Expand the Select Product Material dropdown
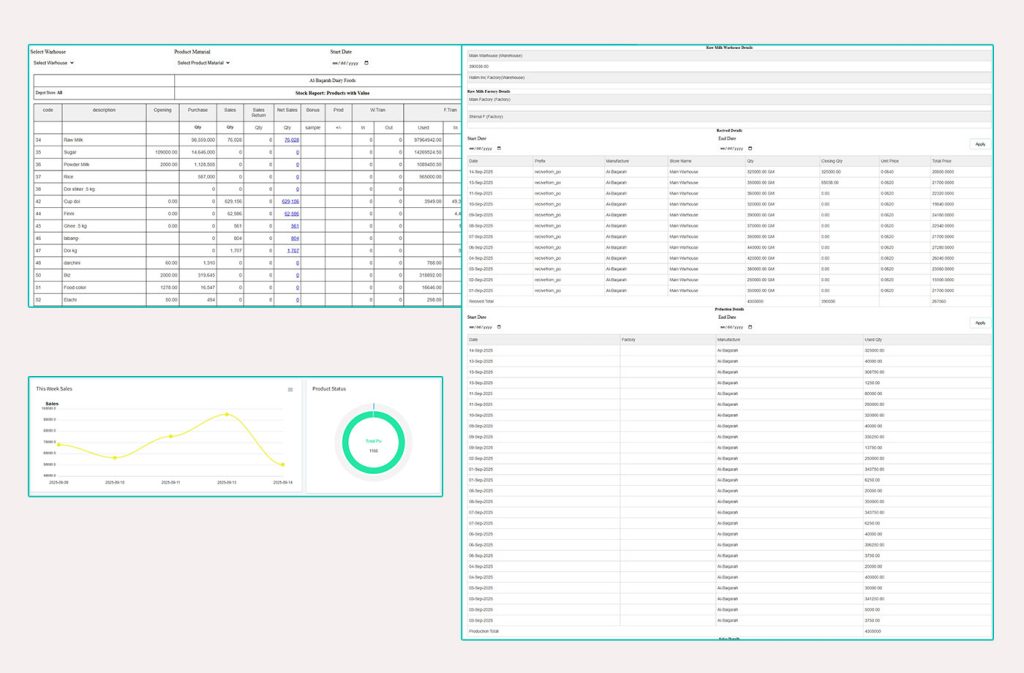The width and height of the screenshot is (1024, 673). (203, 63)
